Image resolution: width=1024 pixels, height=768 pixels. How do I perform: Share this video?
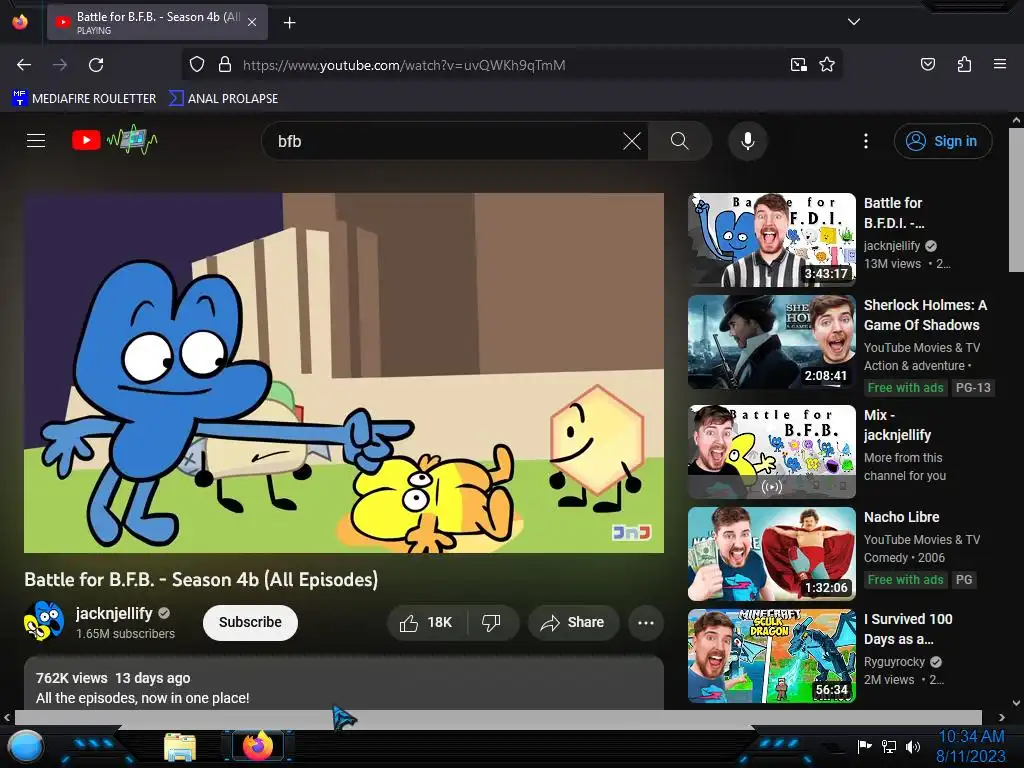coord(573,622)
